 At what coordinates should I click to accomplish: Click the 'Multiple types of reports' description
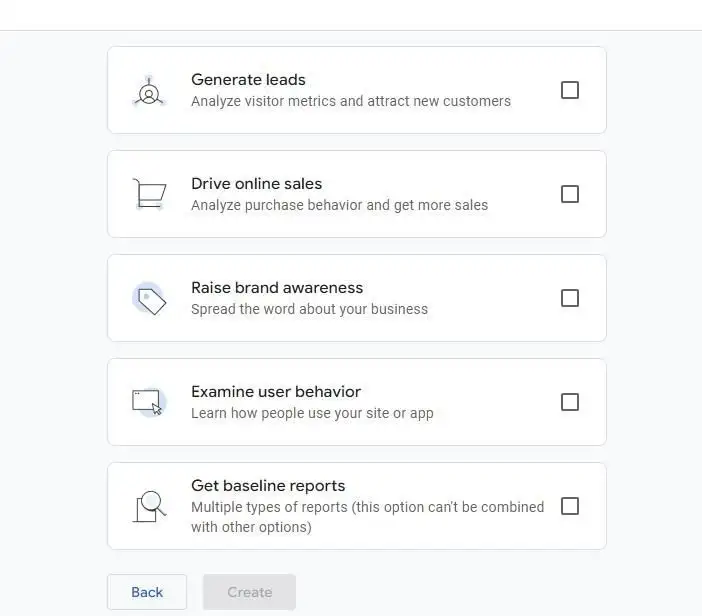tap(368, 517)
